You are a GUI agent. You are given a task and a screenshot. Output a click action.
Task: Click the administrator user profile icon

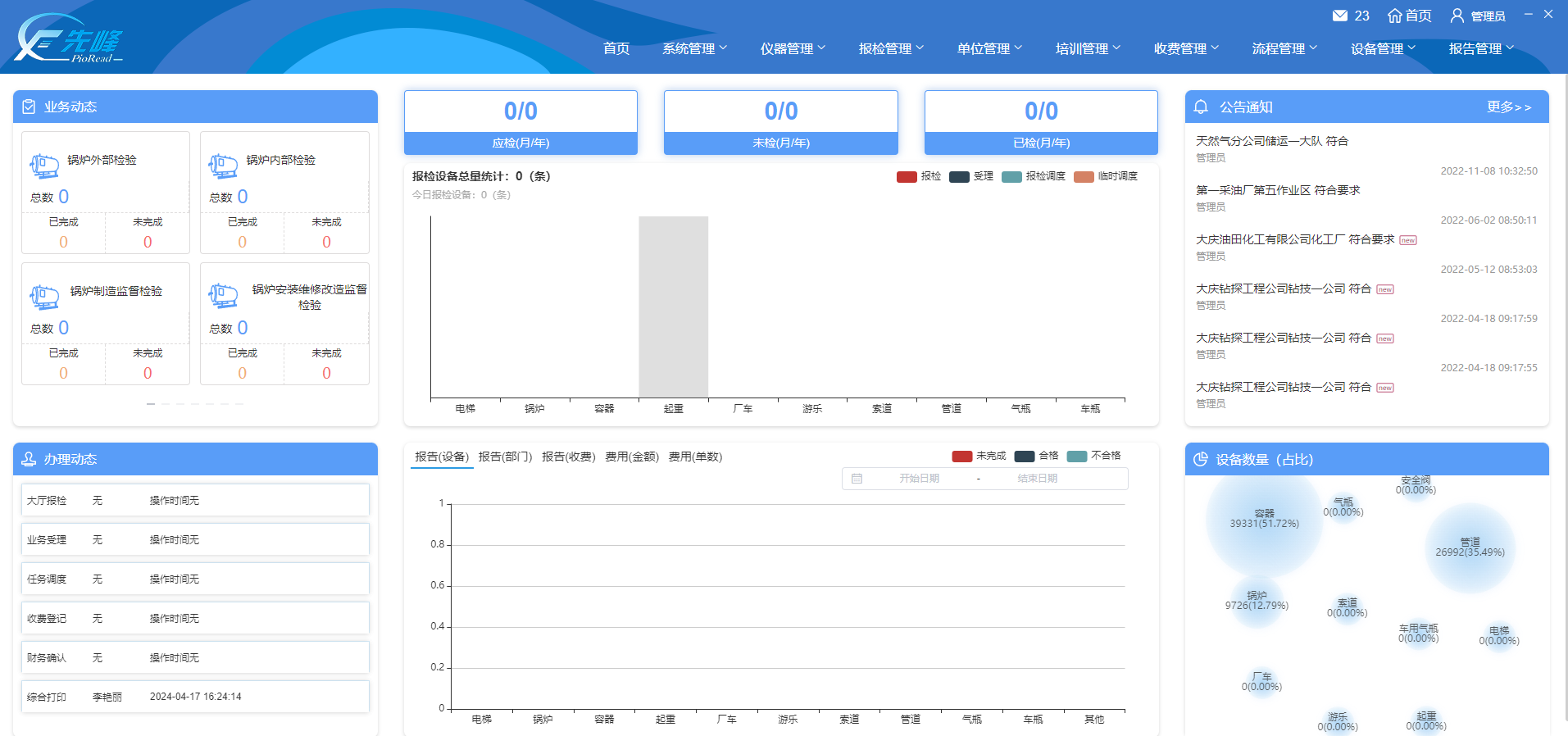click(x=1457, y=16)
